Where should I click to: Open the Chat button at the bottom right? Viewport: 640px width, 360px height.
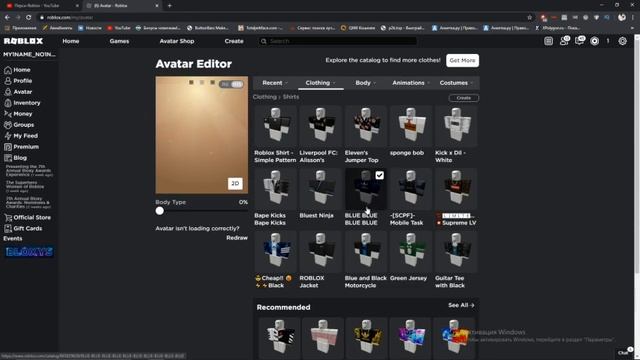[624, 353]
